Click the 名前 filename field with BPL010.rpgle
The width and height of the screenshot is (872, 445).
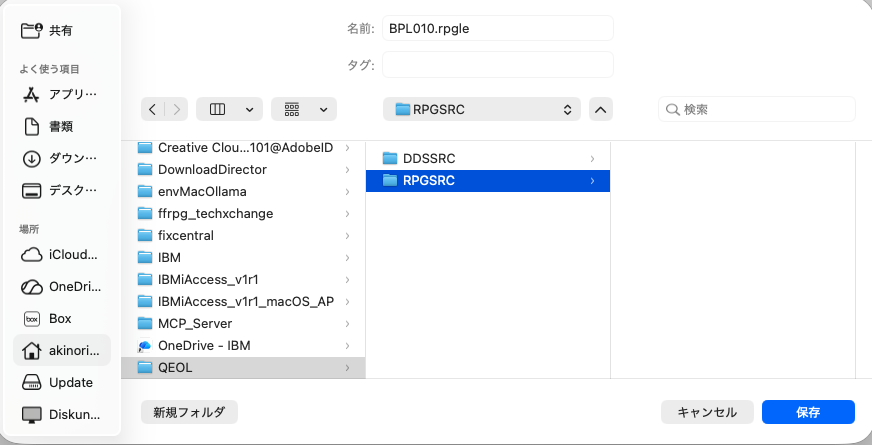(x=498, y=28)
